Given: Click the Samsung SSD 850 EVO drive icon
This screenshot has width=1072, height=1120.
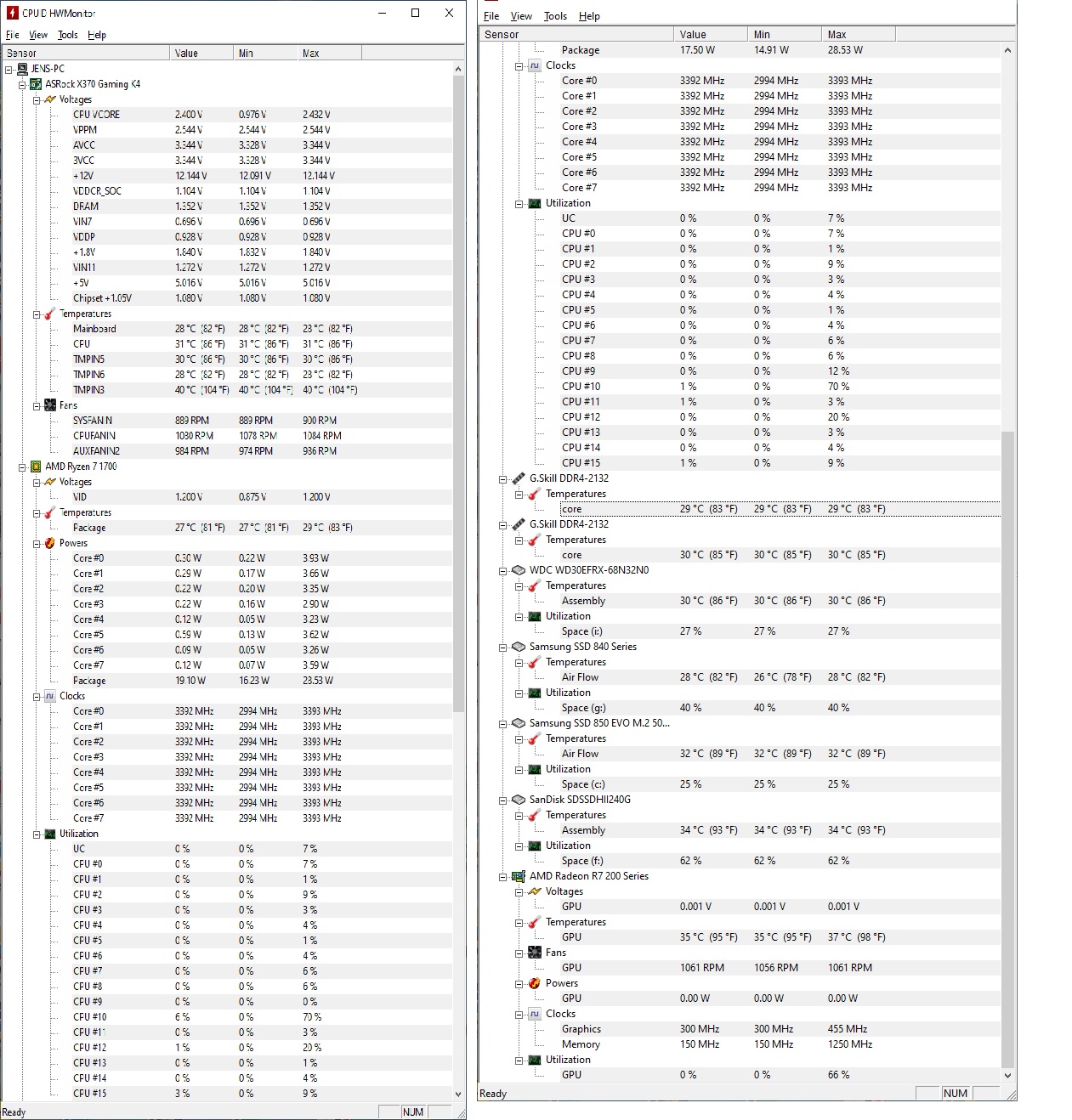Looking at the screenshot, I should [519, 723].
